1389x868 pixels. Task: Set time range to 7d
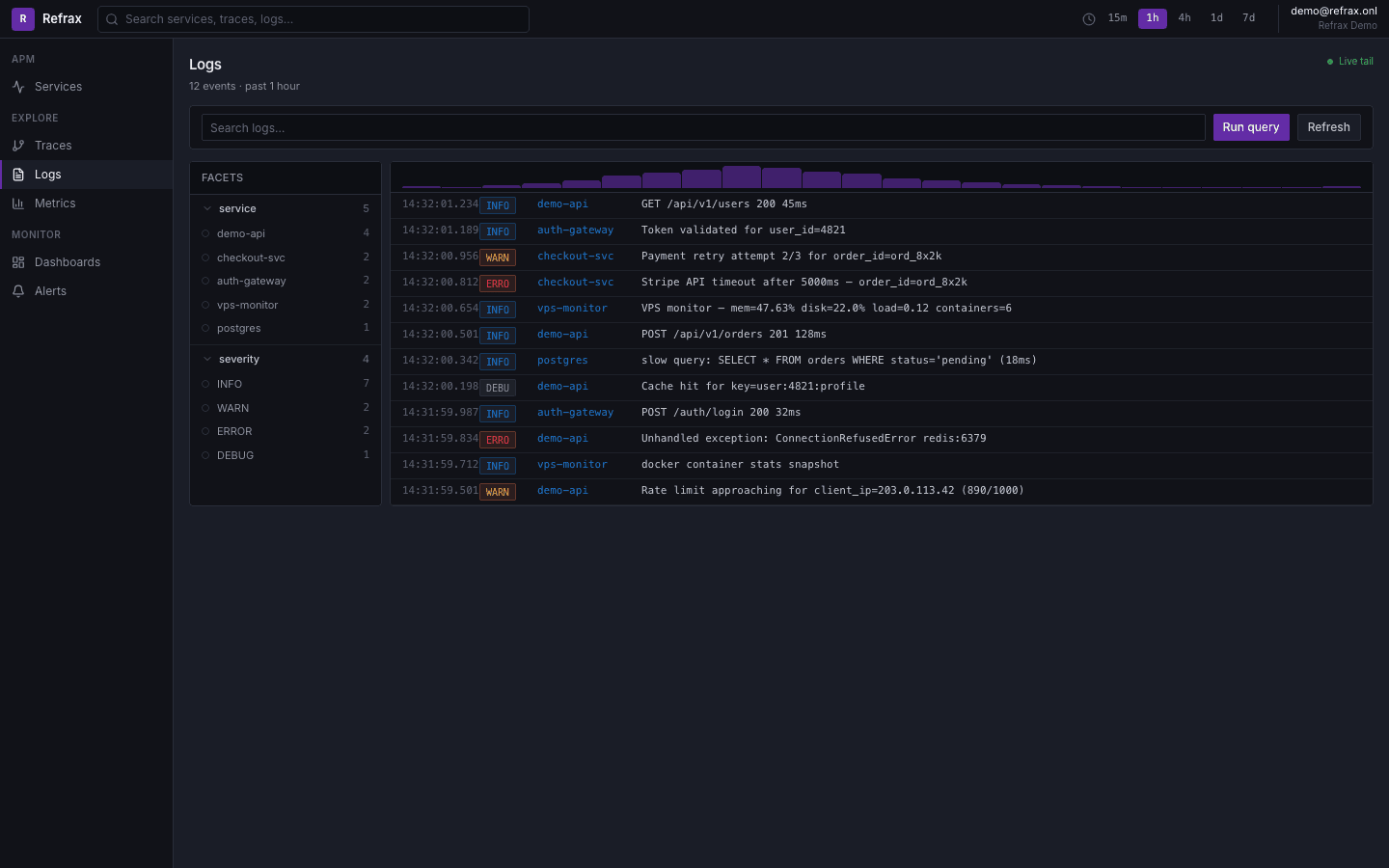1249,18
